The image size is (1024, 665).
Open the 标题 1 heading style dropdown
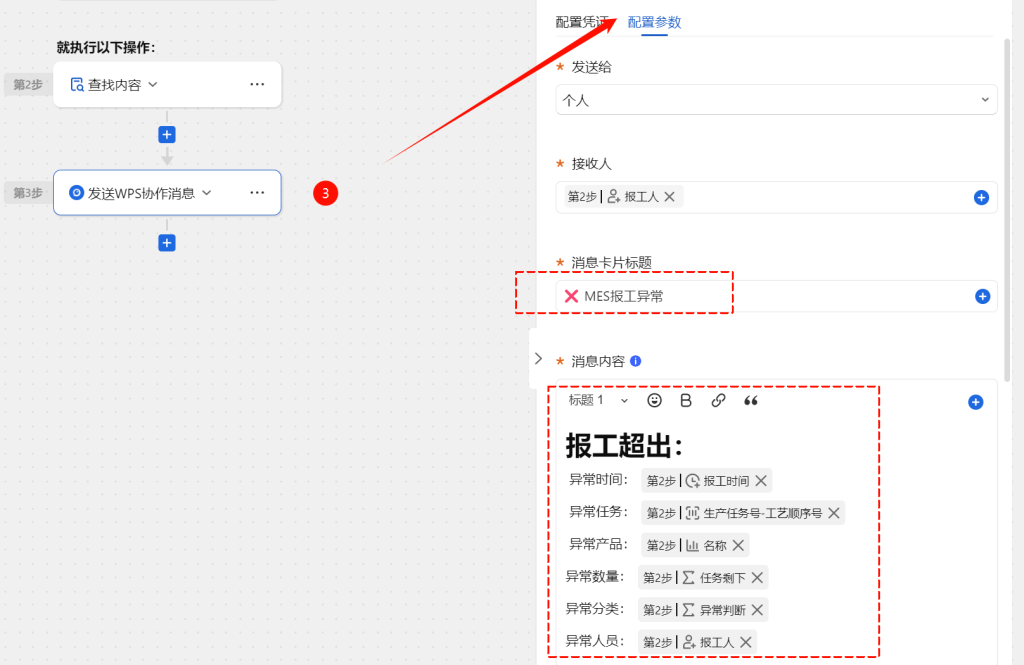point(598,400)
